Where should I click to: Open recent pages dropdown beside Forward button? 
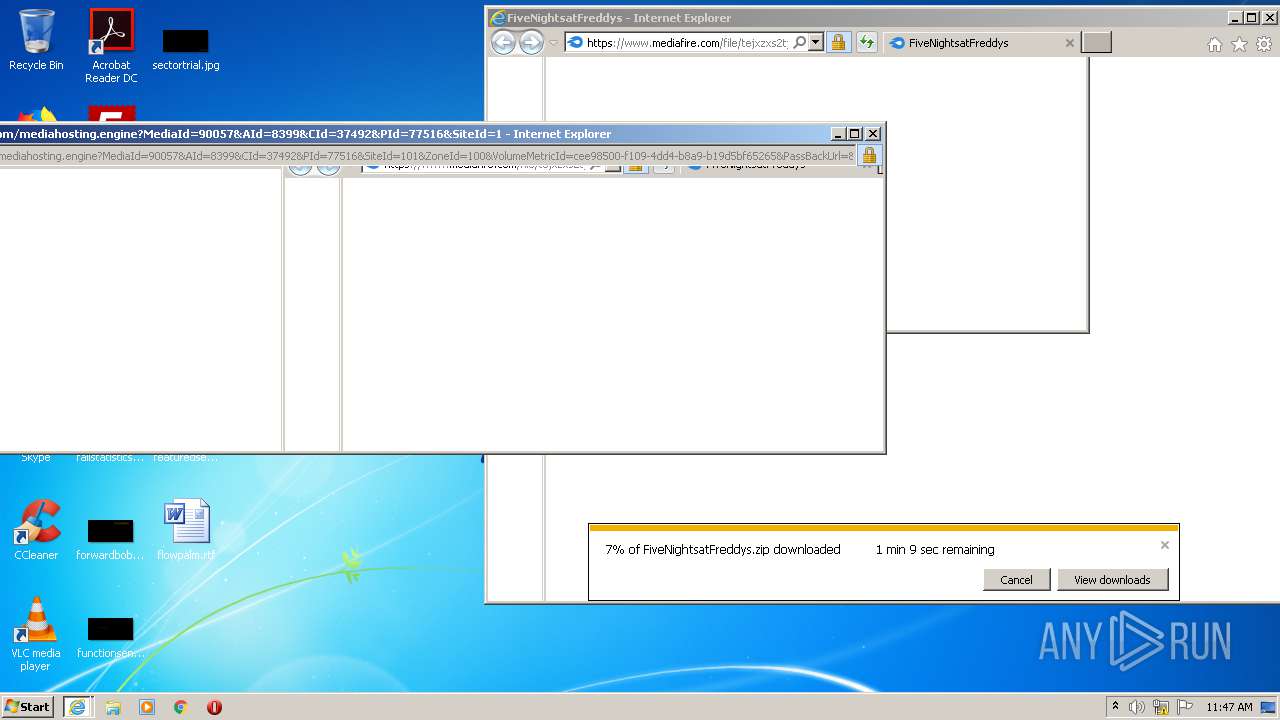(x=553, y=43)
